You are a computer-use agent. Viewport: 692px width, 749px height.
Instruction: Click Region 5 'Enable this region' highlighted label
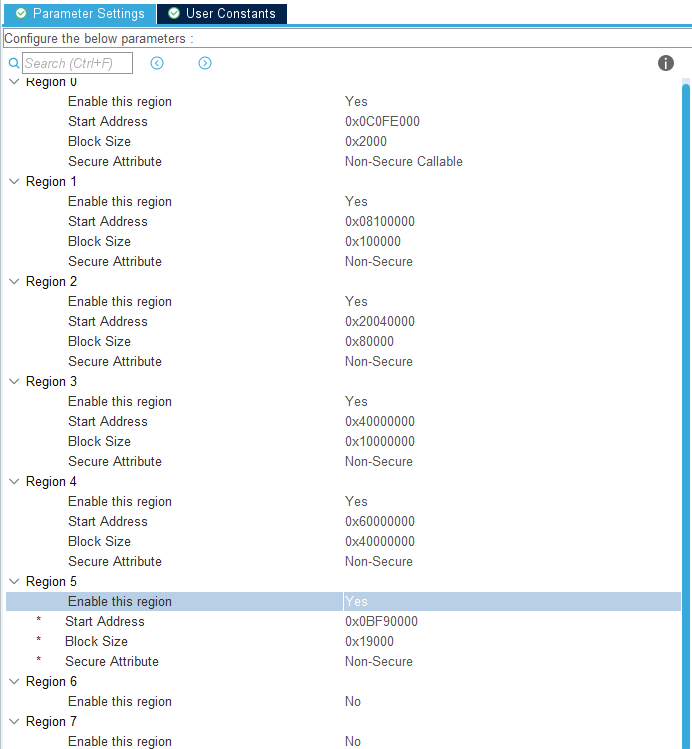[x=120, y=601]
